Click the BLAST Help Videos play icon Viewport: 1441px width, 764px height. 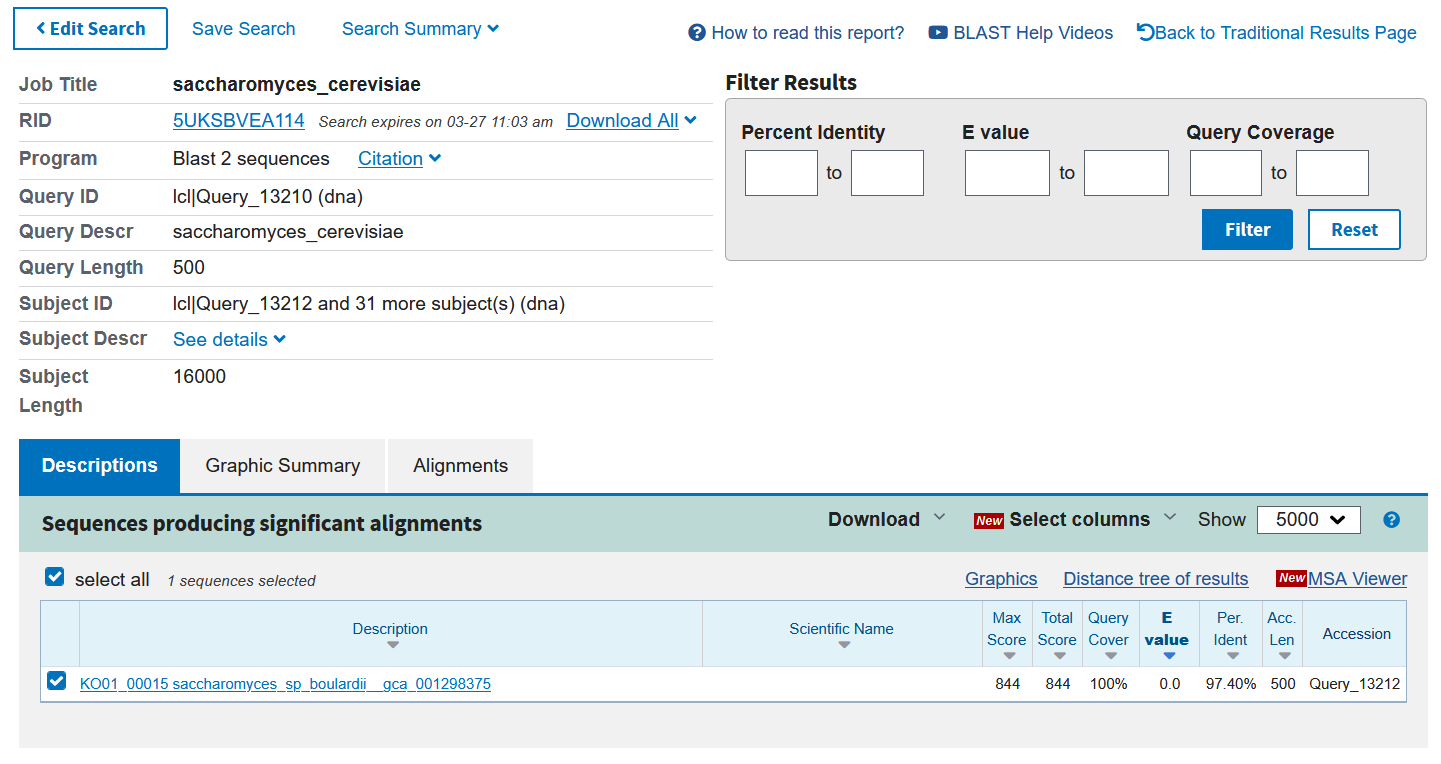coord(938,33)
